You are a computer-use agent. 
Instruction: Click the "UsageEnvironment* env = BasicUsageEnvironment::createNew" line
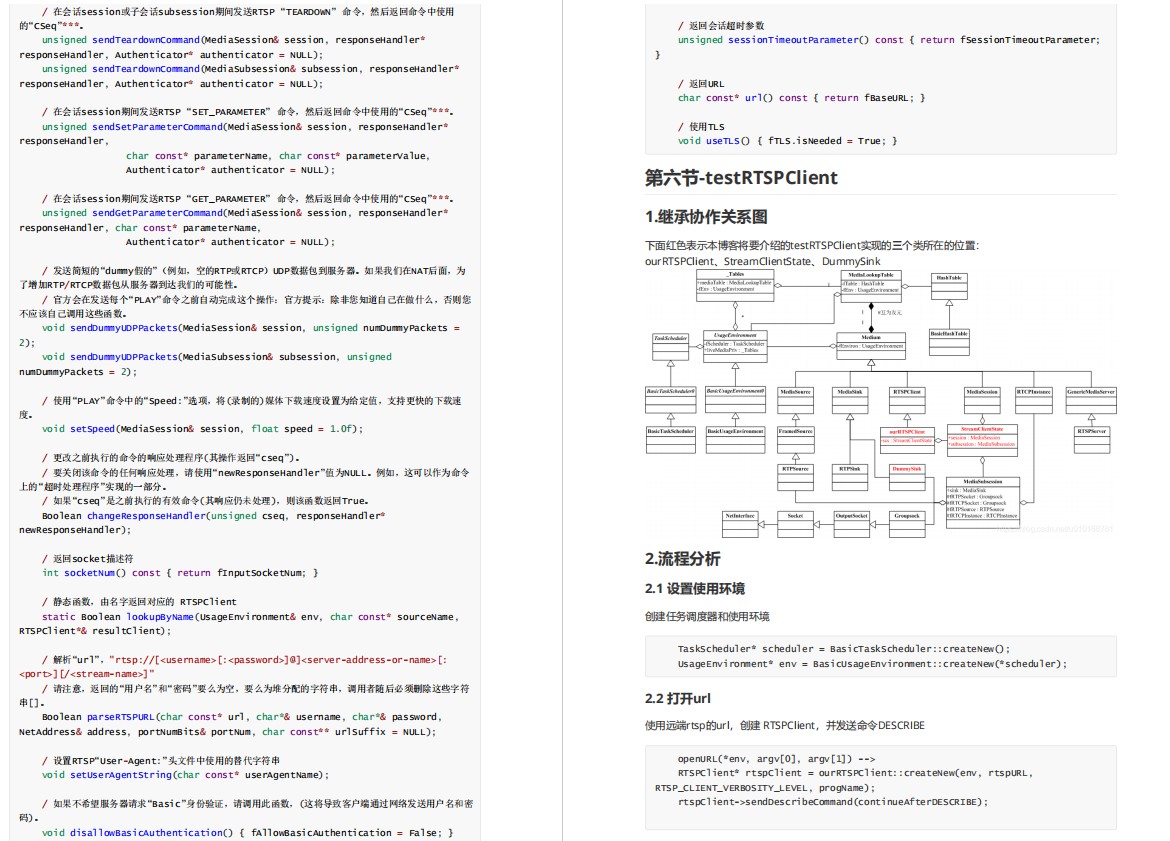872,664
